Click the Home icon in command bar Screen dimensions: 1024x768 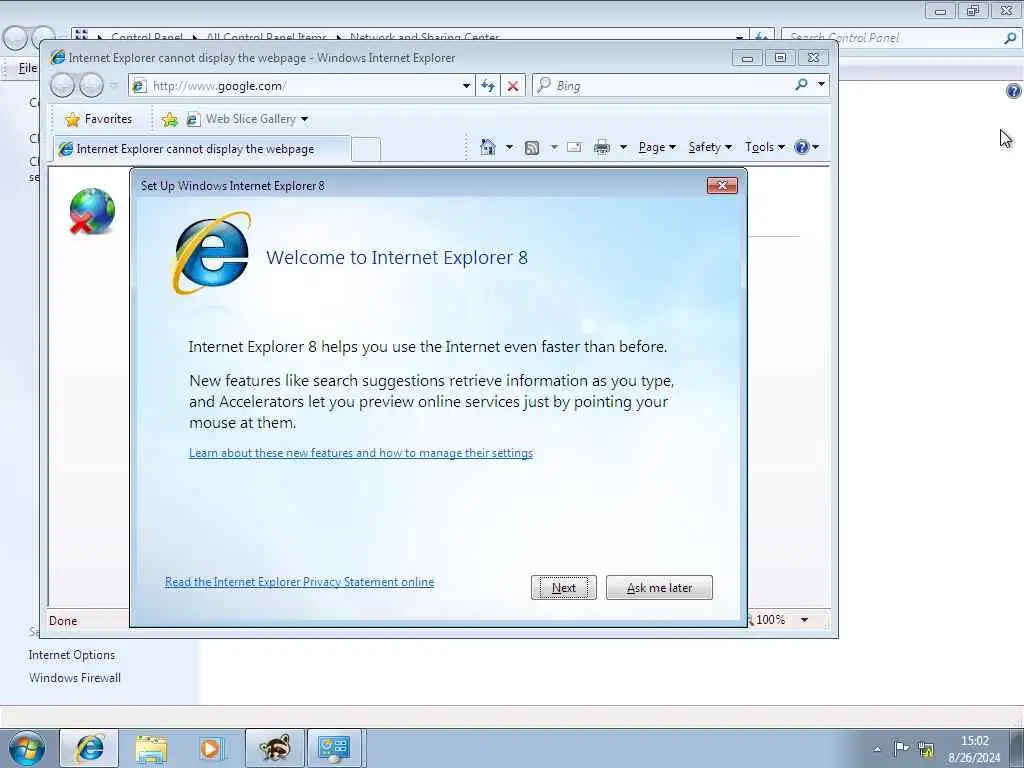(x=488, y=147)
